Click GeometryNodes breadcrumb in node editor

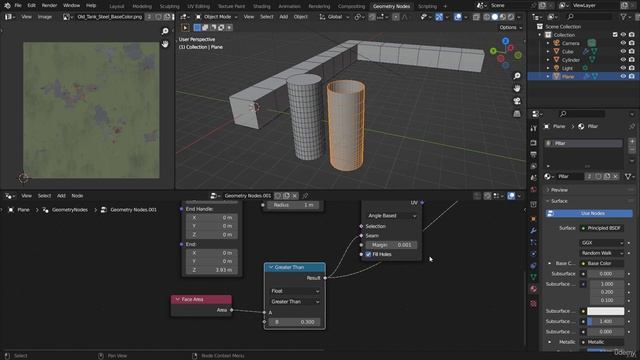click(x=70, y=210)
